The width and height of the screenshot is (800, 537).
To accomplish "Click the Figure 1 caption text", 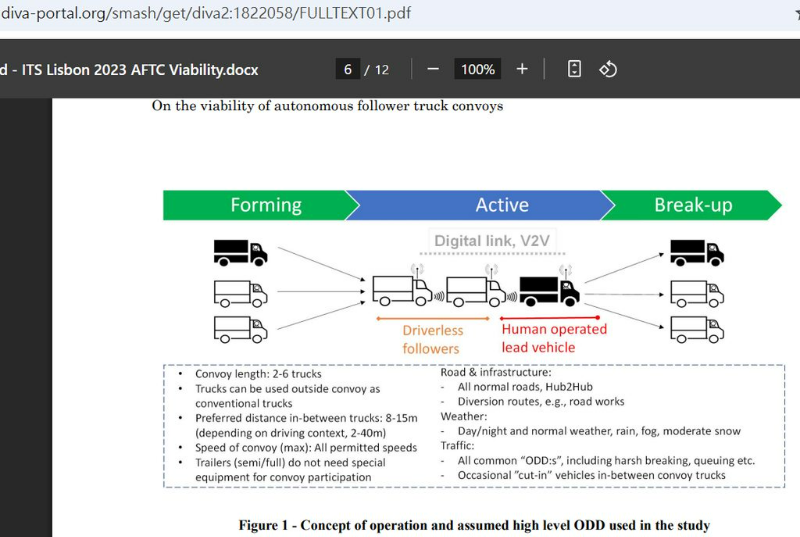I will point(474,525).
